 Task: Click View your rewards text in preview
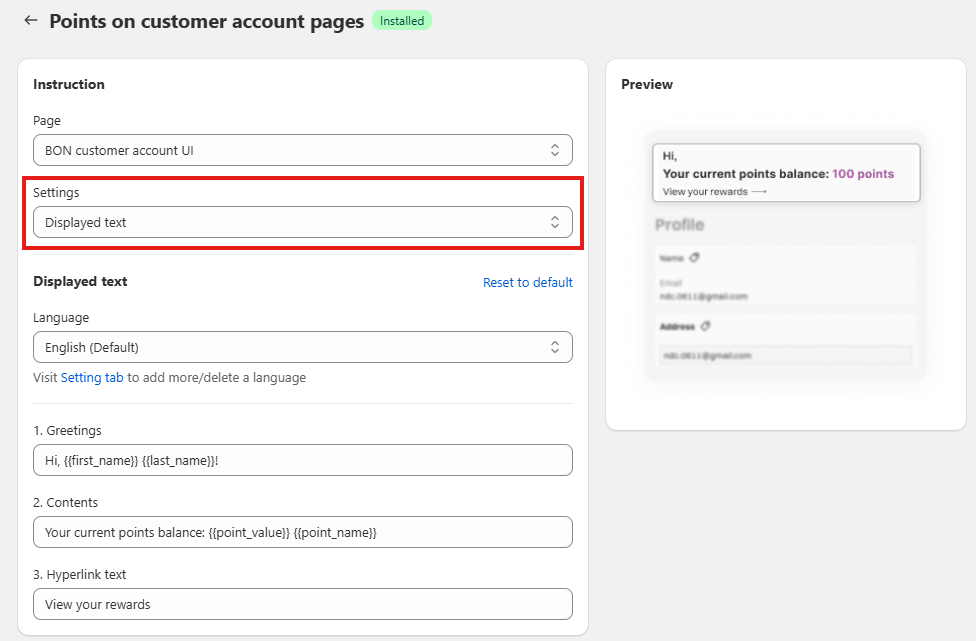pos(705,192)
